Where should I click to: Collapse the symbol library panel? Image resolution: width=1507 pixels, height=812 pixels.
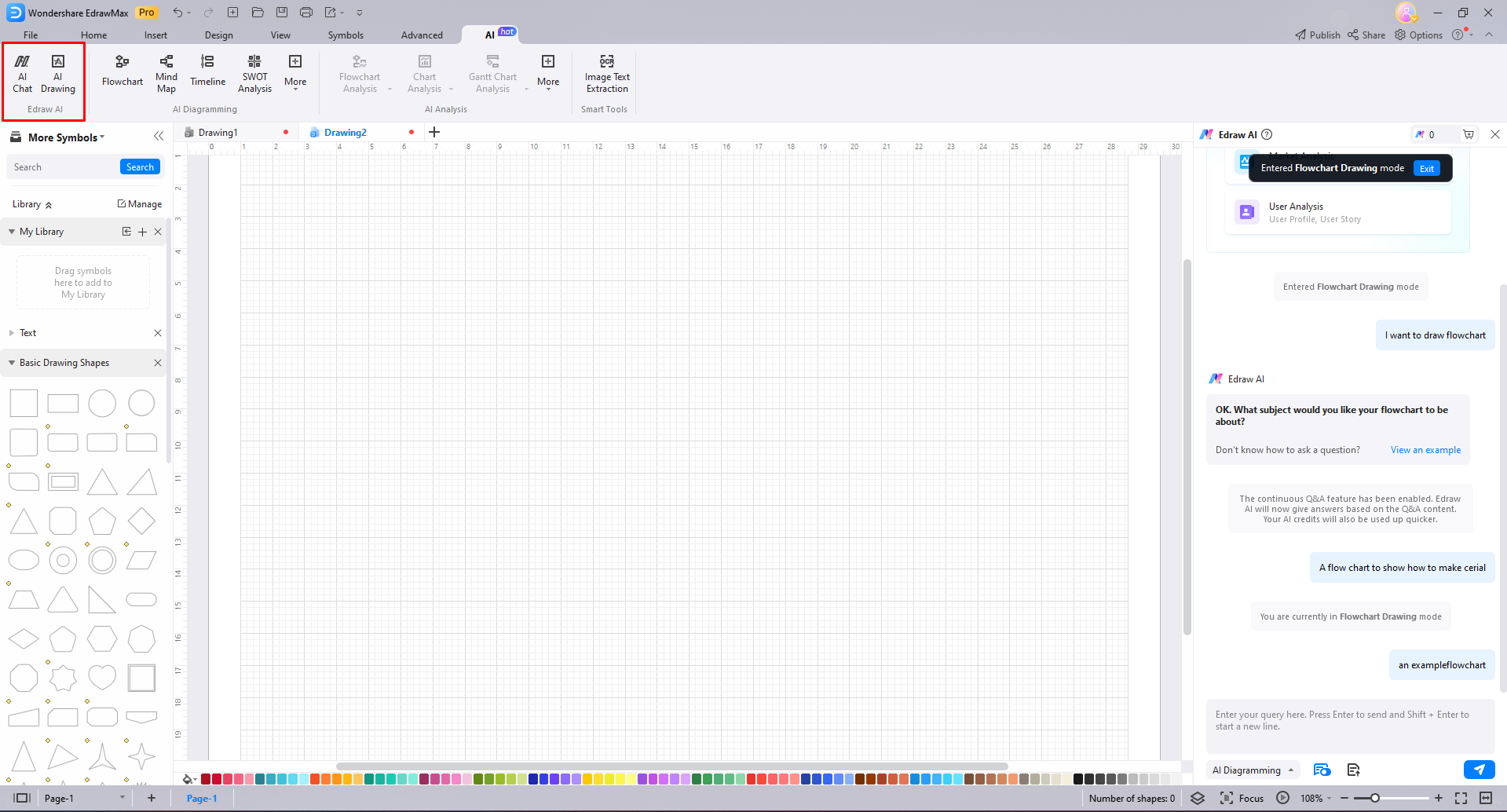tap(159, 136)
